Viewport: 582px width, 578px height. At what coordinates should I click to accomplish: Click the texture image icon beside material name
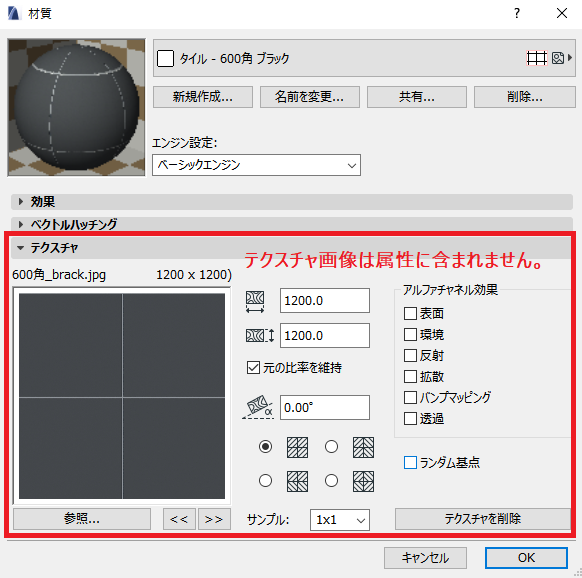coord(558,58)
